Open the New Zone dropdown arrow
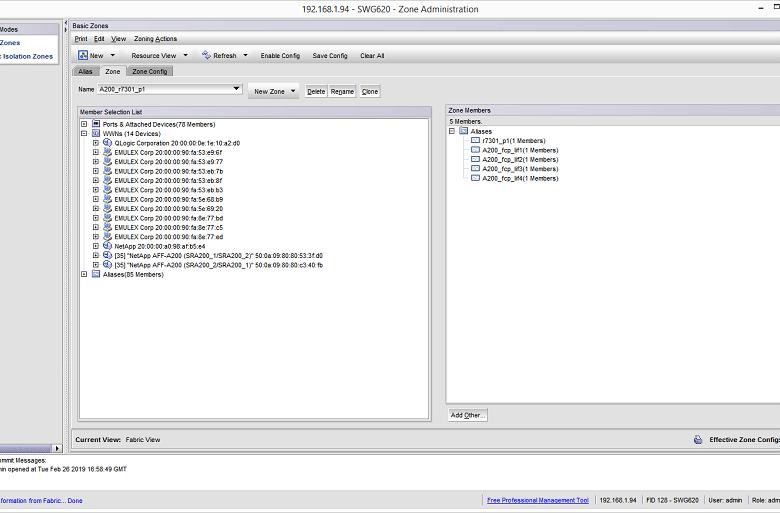 pos(293,91)
